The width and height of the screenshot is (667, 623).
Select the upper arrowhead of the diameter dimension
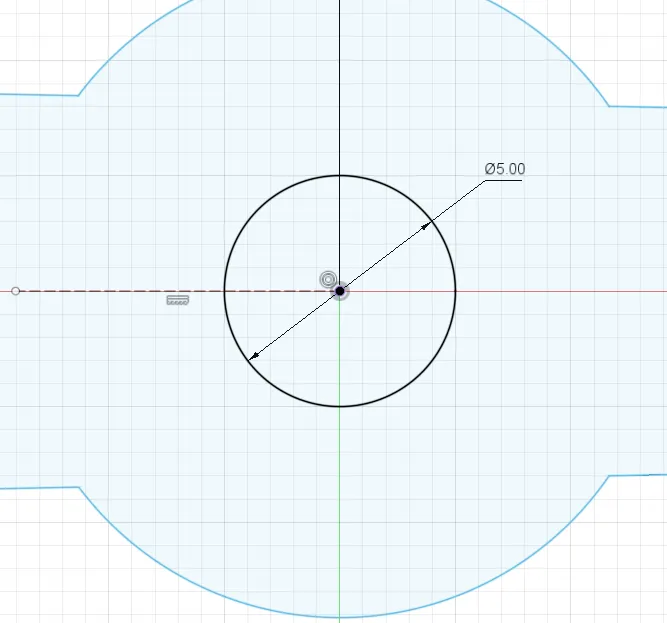pyautogui.click(x=426, y=226)
